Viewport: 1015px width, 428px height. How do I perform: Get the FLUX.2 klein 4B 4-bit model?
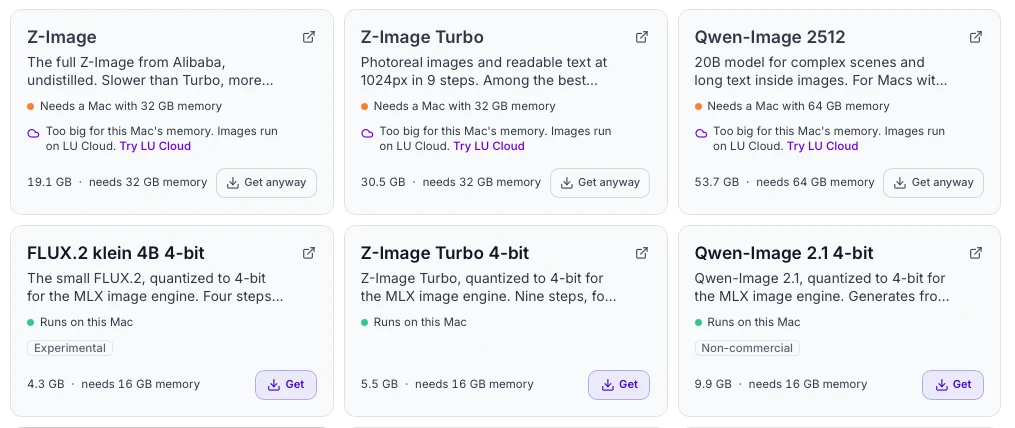tap(285, 385)
